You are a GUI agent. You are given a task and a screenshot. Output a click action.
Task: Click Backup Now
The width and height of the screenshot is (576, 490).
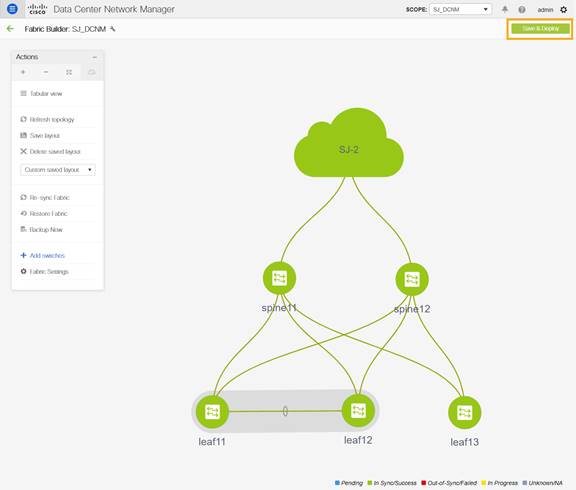(x=41, y=230)
